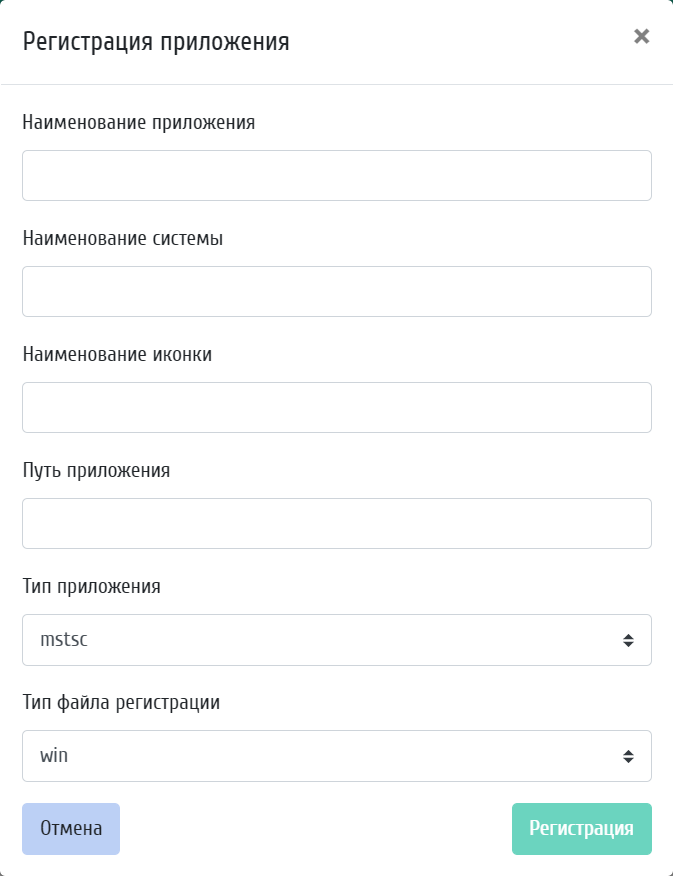The height and width of the screenshot is (876, 673).
Task: Click the selected win value text
Action: (x=54, y=756)
